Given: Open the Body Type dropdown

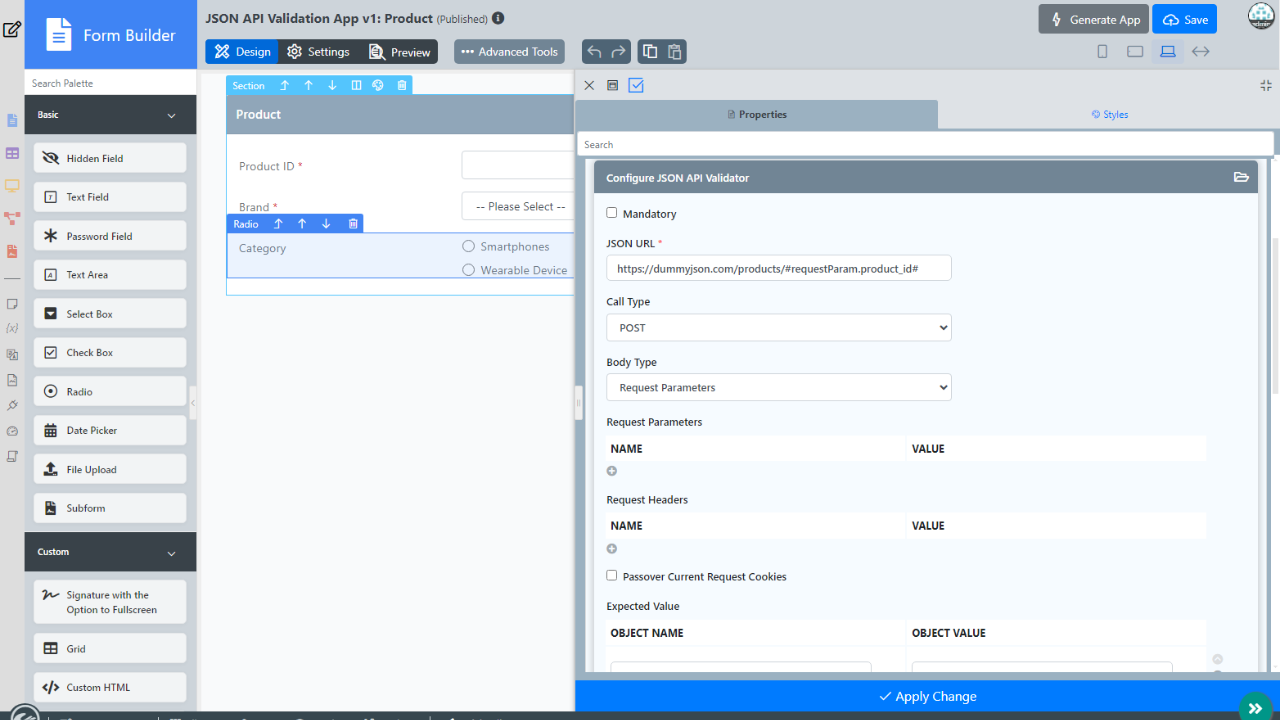Looking at the screenshot, I should [778, 387].
